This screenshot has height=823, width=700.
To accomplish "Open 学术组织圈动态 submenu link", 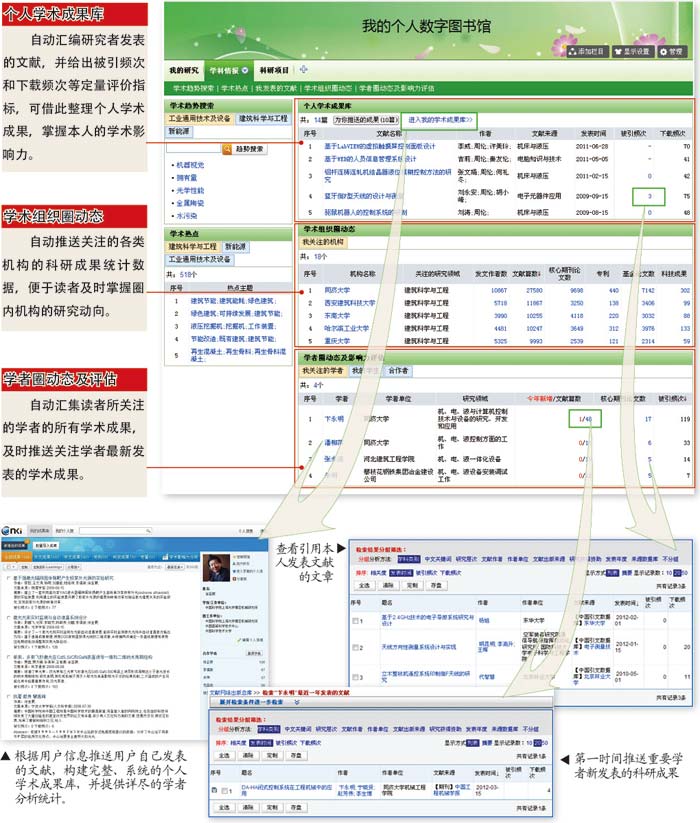I will (328, 88).
